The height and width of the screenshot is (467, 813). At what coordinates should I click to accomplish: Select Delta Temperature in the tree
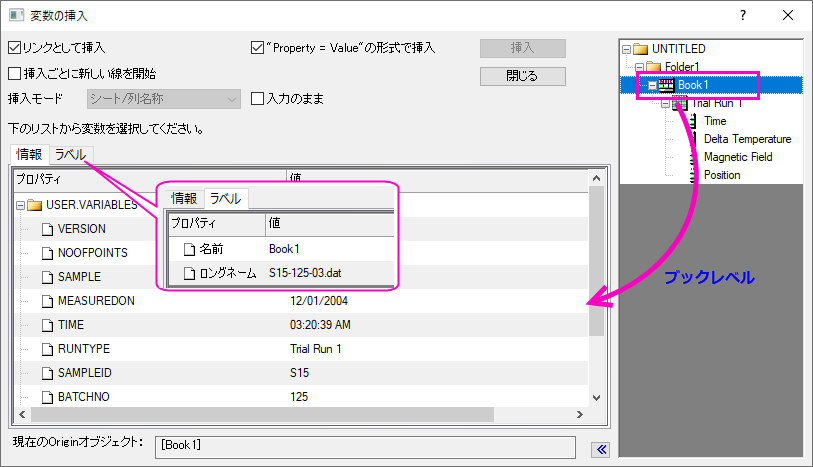[747, 139]
